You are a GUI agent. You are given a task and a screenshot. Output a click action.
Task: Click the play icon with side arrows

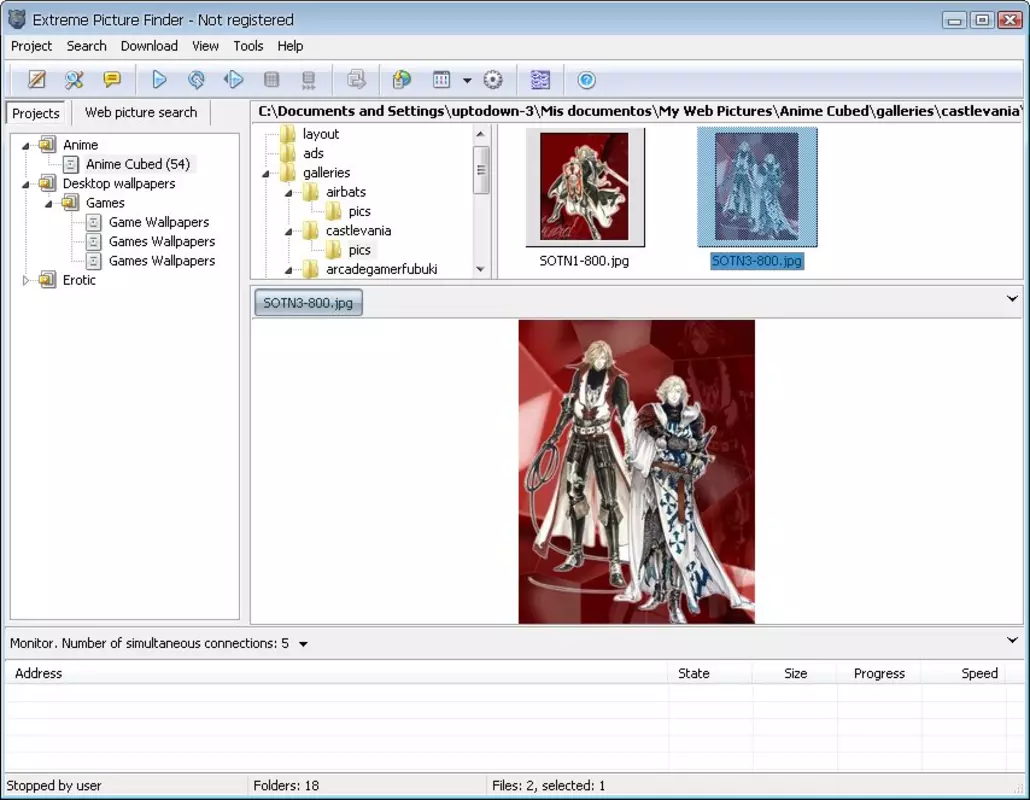pyautogui.click(x=234, y=80)
